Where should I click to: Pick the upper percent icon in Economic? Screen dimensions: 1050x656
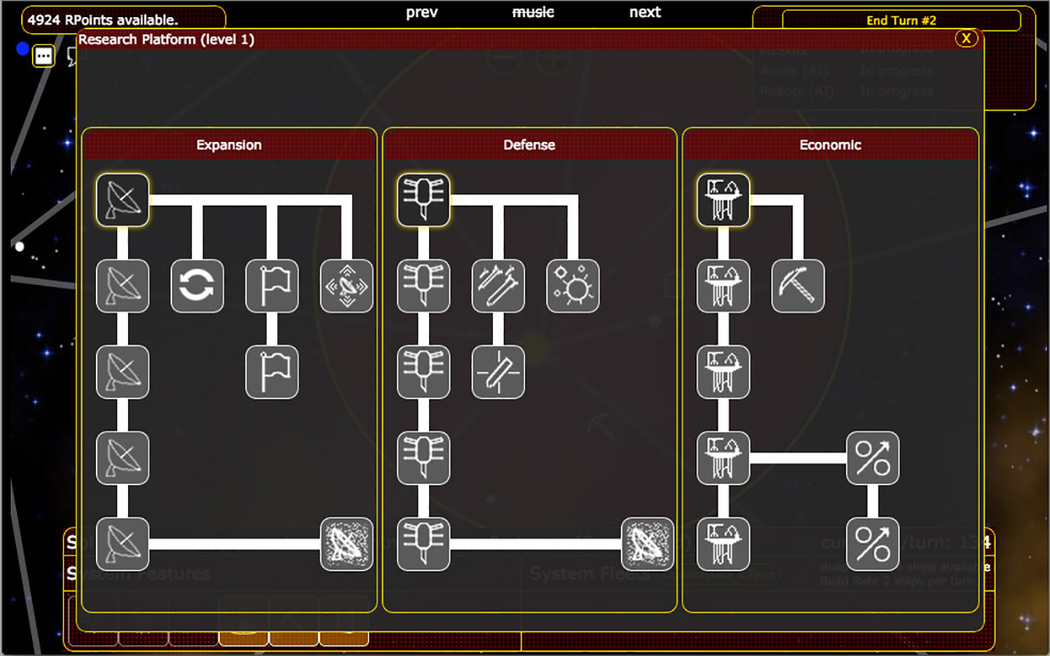(x=873, y=458)
